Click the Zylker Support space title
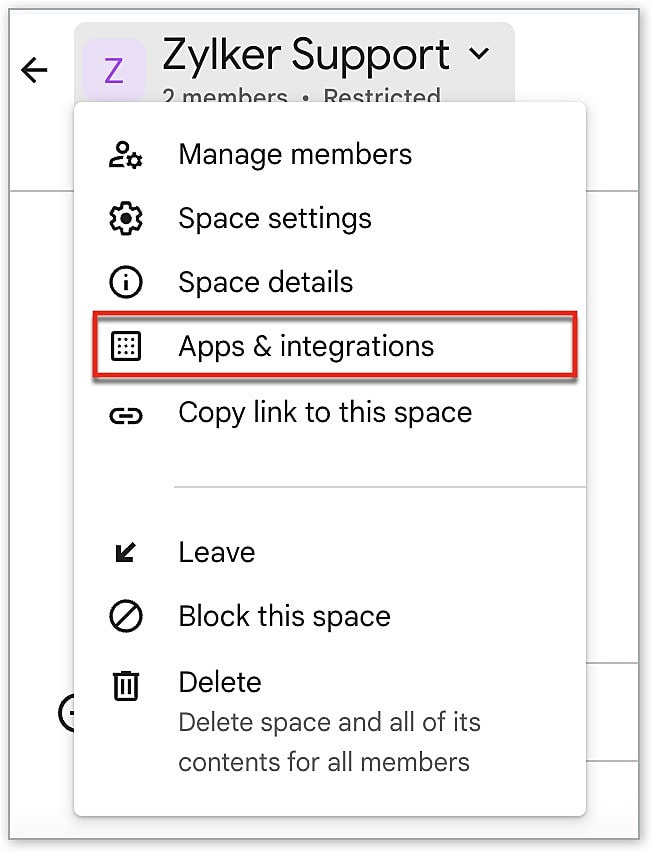The image size is (652, 852). 305,56
